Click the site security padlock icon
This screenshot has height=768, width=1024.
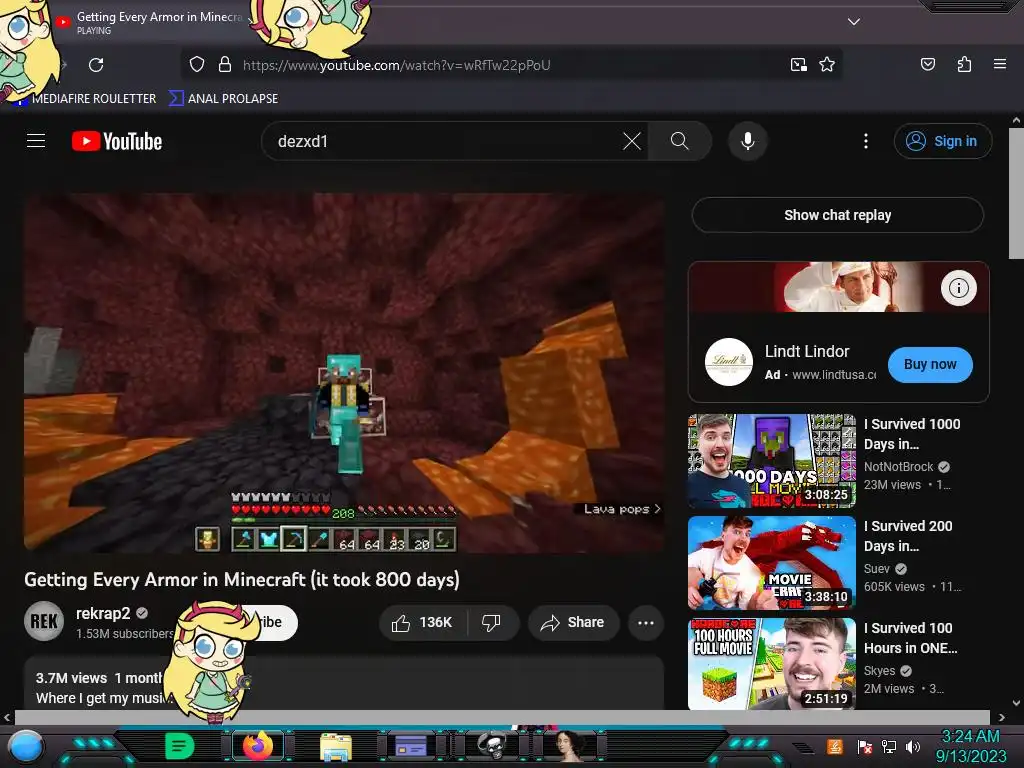[225, 65]
